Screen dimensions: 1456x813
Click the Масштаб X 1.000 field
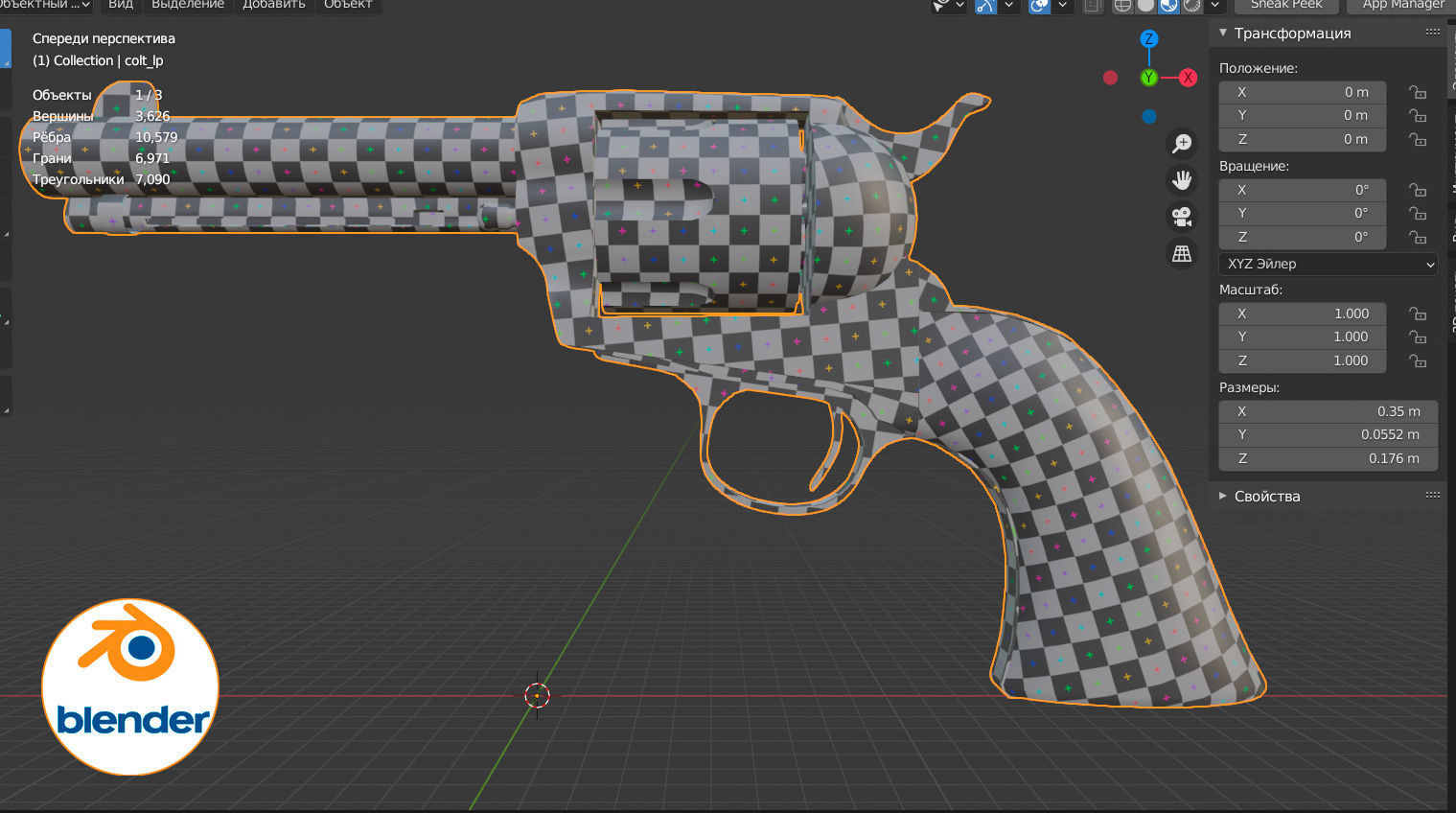click(x=1302, y=314)
